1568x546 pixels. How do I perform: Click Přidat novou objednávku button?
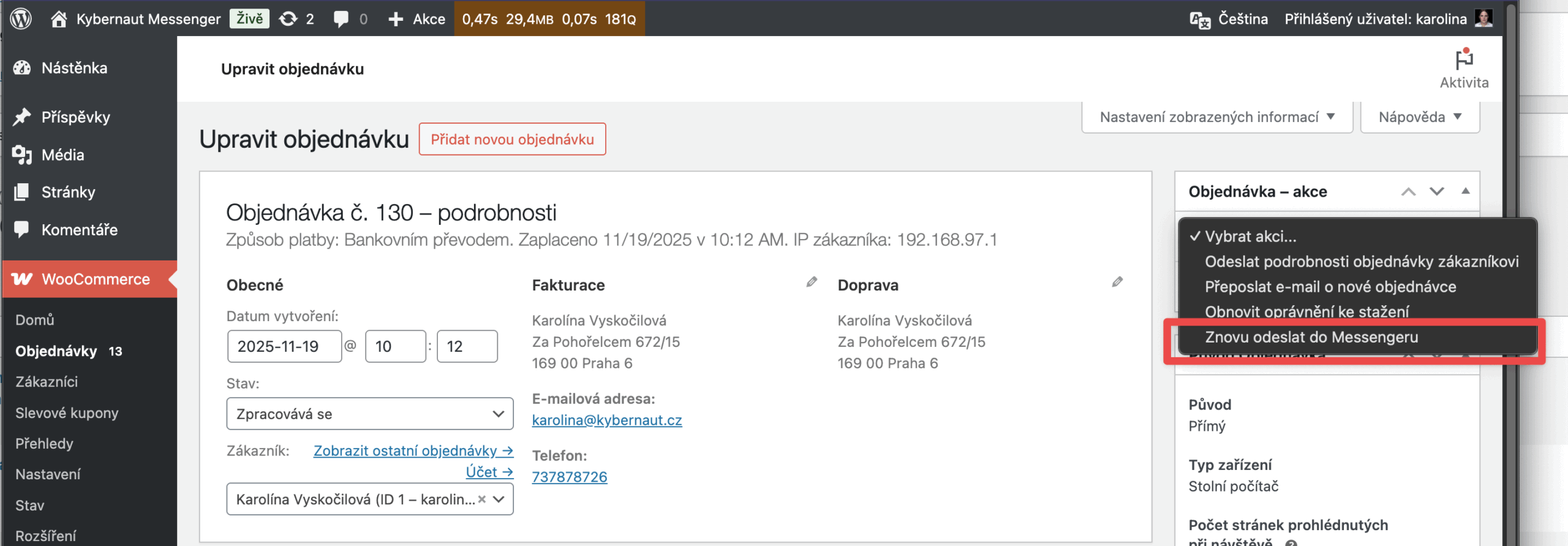pos(512,139)
